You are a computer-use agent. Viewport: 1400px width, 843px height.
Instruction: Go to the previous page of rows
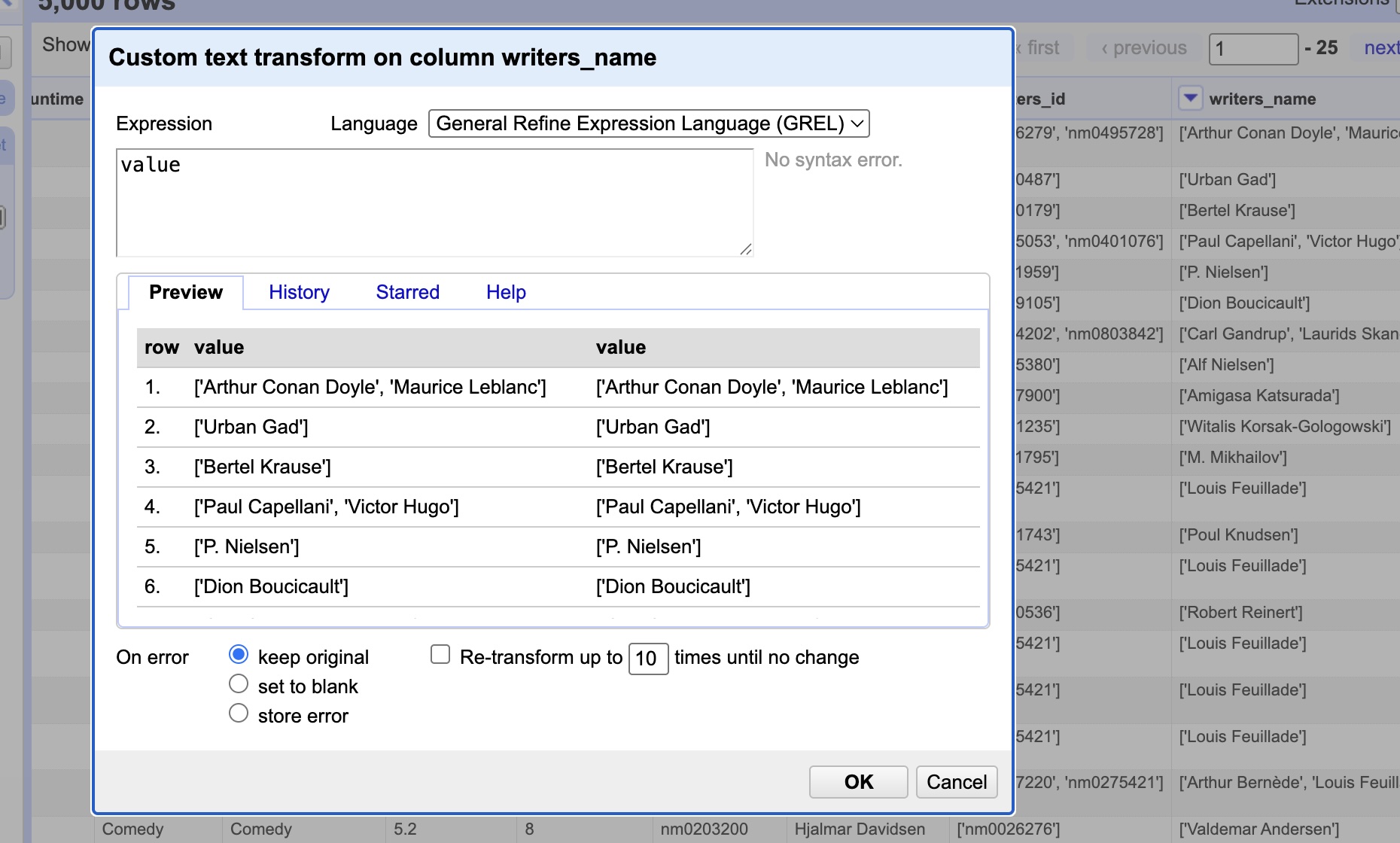(x=1144, y=47)
